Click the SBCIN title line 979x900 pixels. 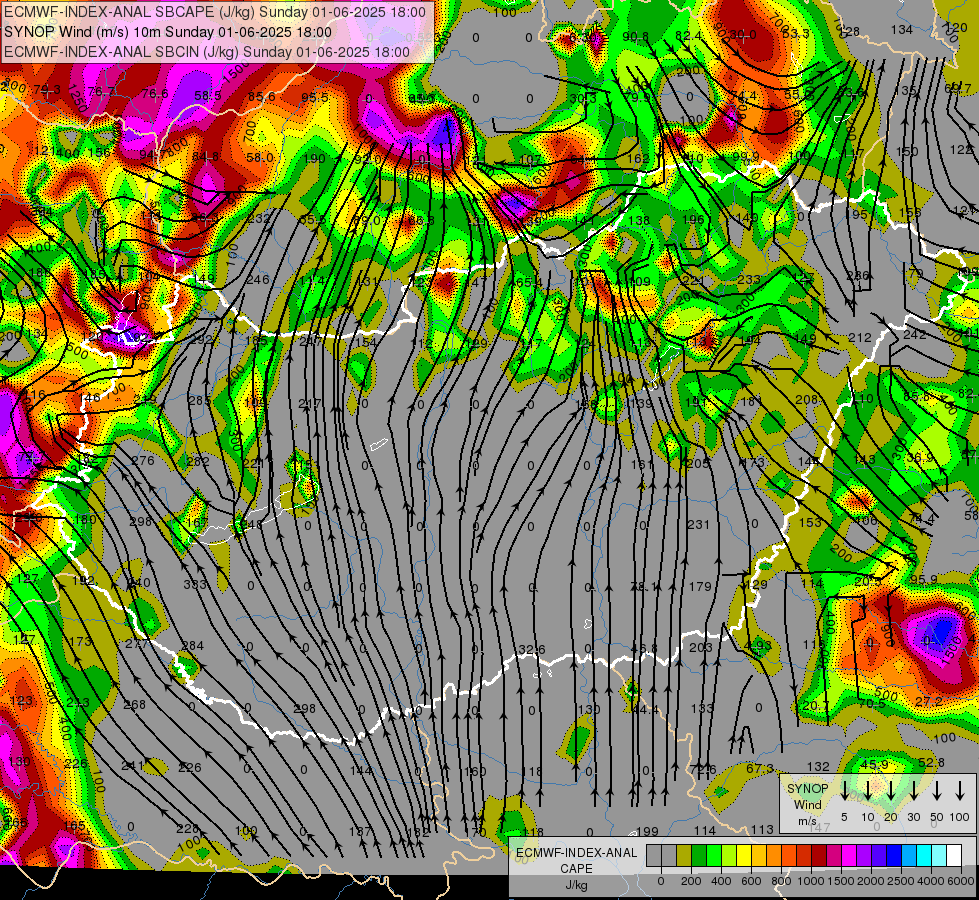tap(207, 52)
